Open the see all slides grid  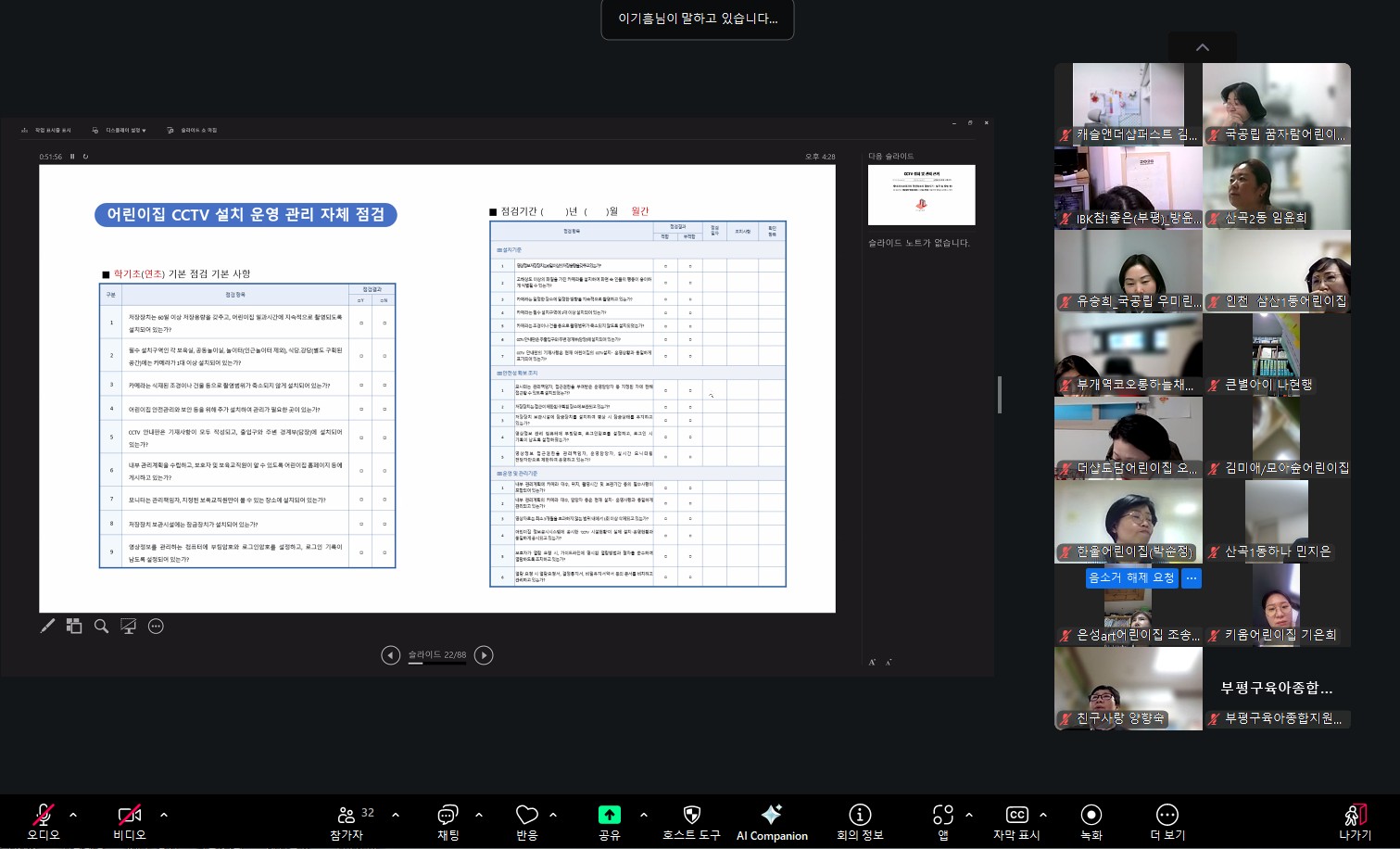tap(74, 627)
